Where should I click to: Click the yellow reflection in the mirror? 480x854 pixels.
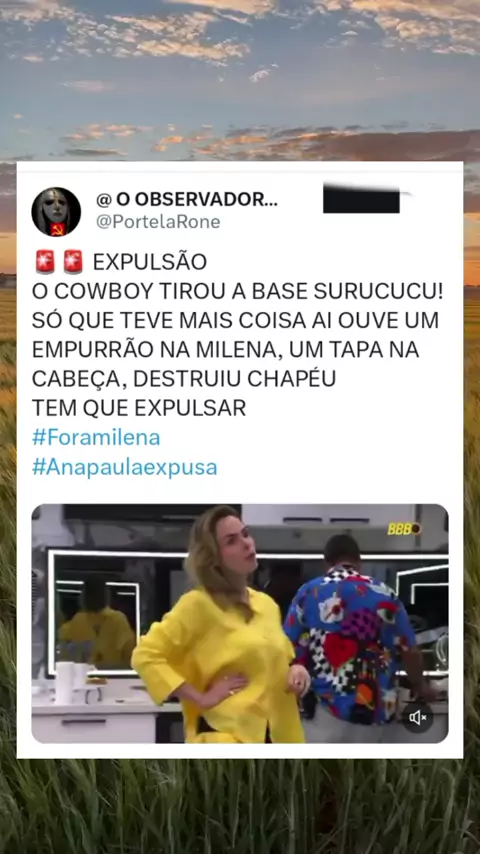point(97,635)
